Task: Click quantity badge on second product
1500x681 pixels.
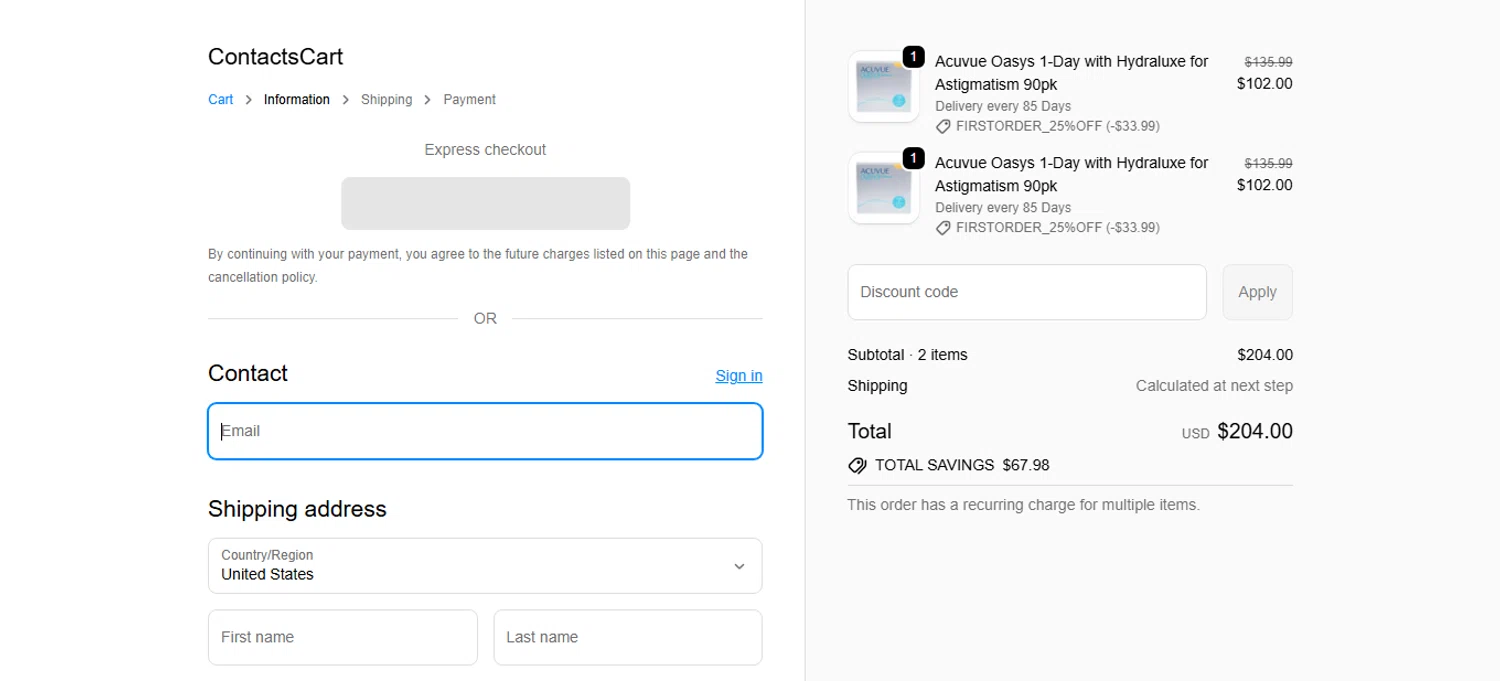Action: click(x=913, y=158)
